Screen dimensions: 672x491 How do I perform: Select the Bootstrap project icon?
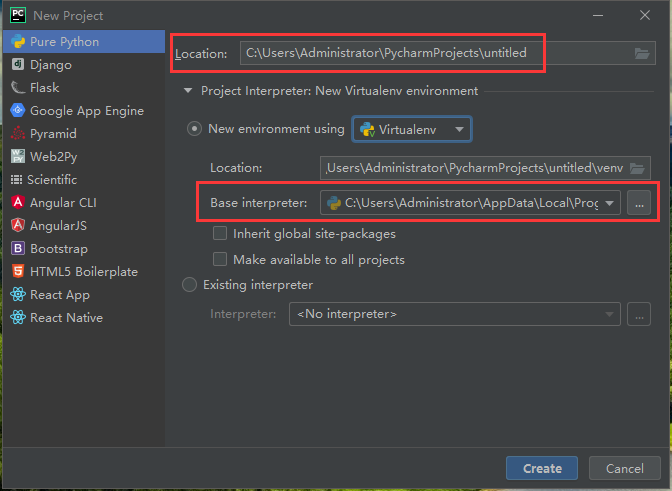[18, 249]
